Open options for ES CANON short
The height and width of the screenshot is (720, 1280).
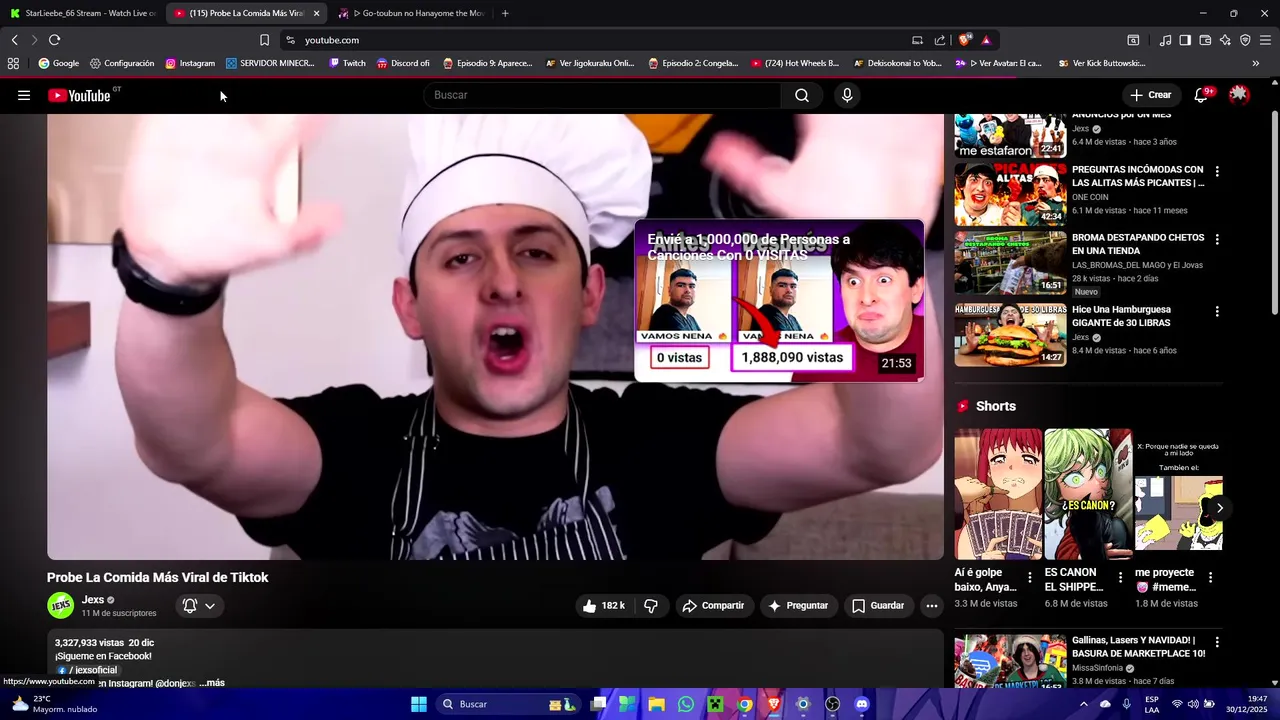click(1120, 577)
